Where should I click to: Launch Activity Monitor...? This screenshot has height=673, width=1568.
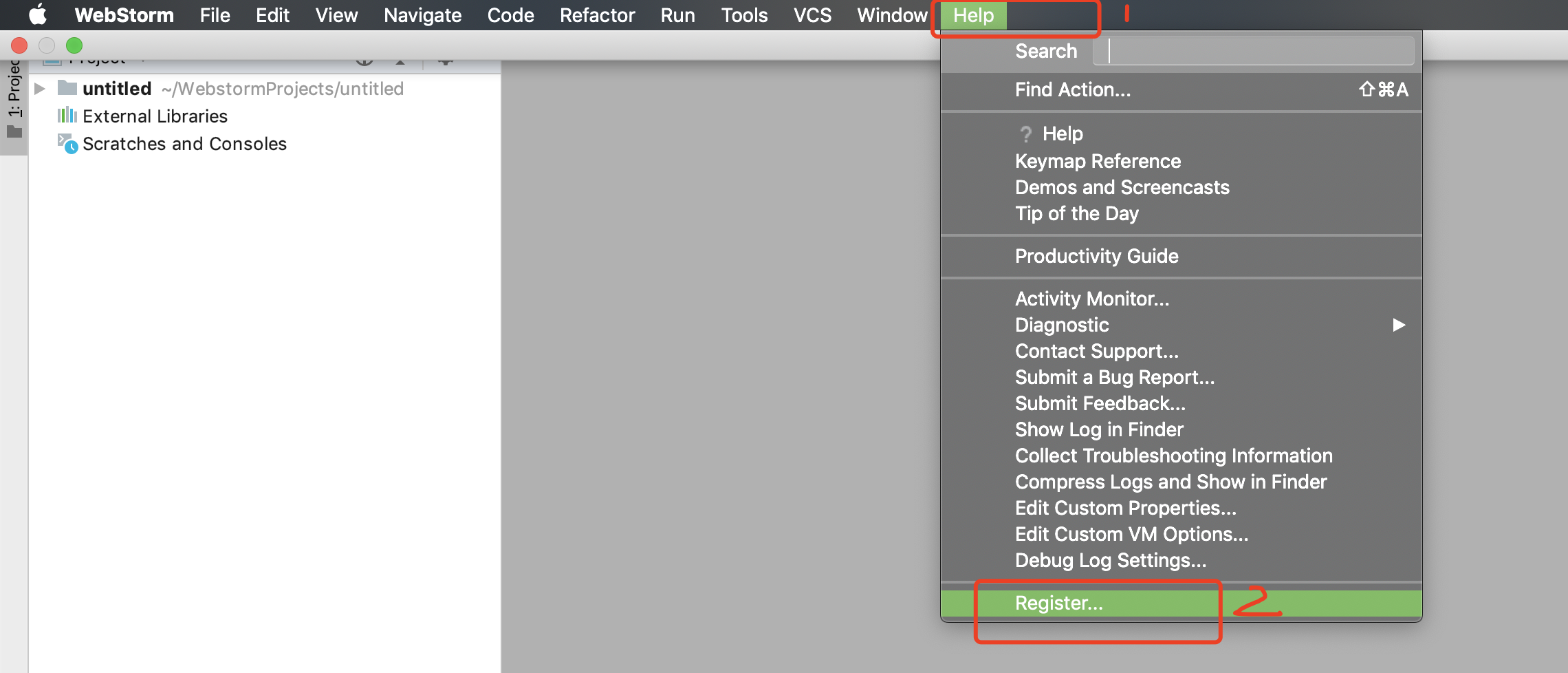coord(1181,299)
